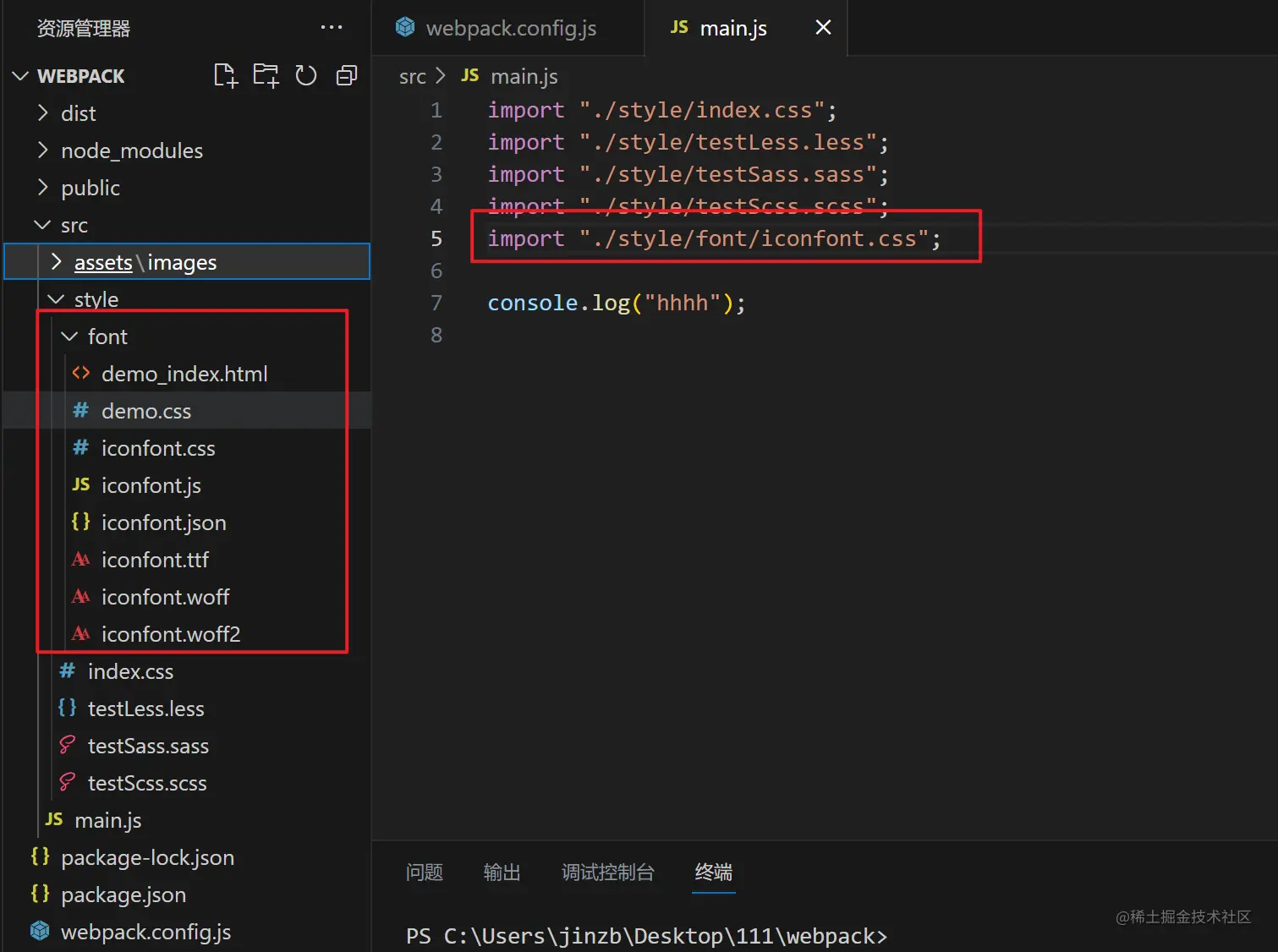
Task: Click the HTML icon beside demo_index.html
Action: tap(81, 373)
